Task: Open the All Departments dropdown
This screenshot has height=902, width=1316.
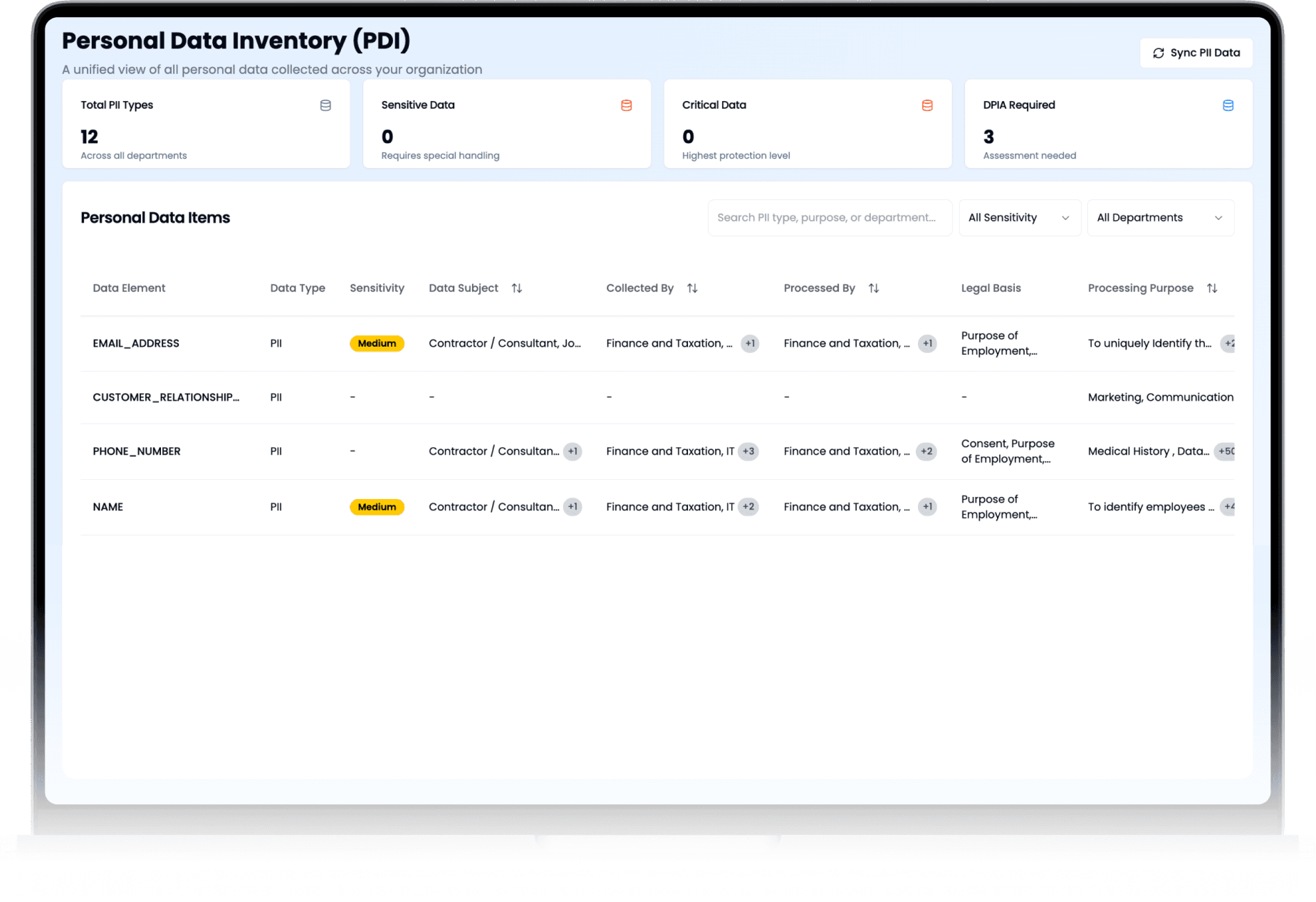Action: point(1160,218)
